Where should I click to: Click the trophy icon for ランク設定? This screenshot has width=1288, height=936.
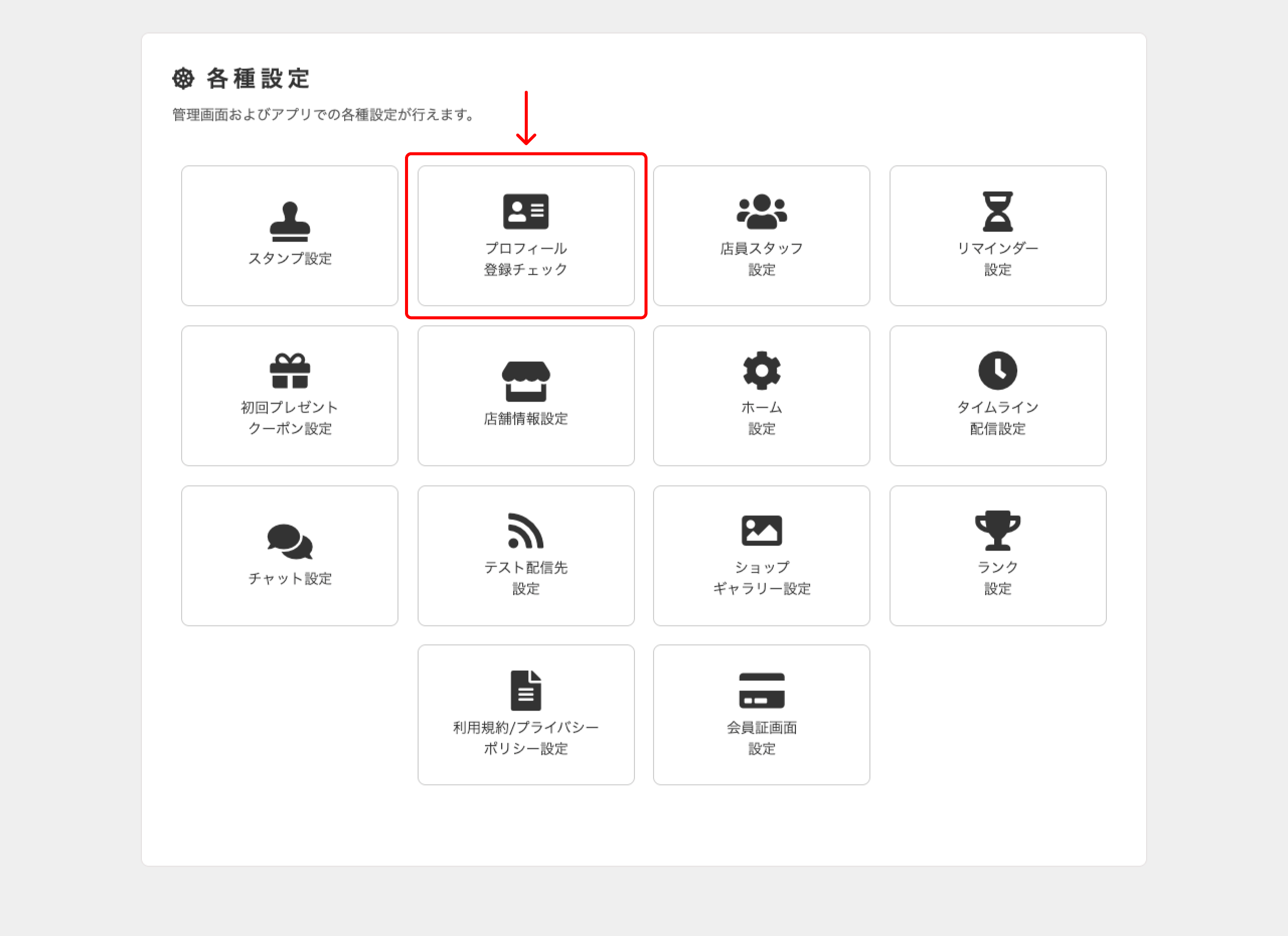click(x=998, y=530)
